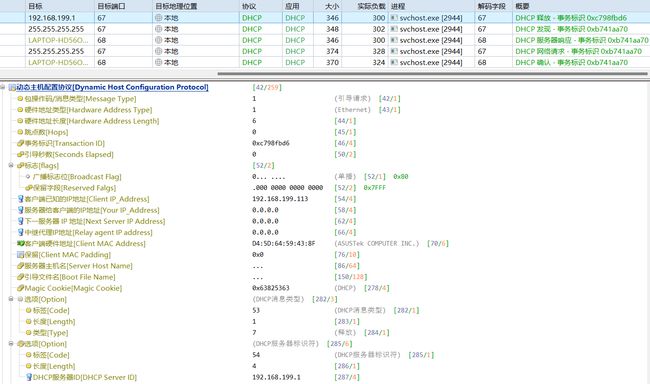The height and width of the screenshot is (384, 650).
Task: Click the Client MAC Address field icon
Action: point(20,243)
